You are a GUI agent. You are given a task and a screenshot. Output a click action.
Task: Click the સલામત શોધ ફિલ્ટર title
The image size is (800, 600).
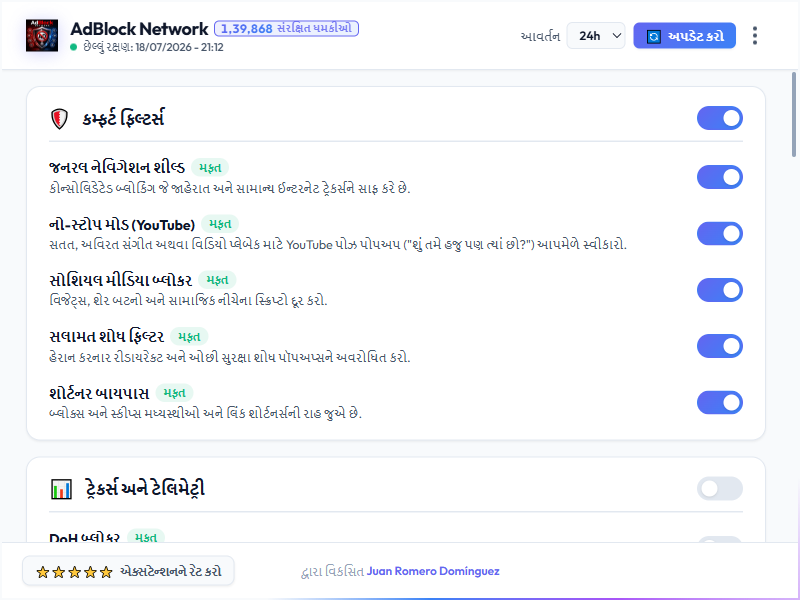[107, 337]
